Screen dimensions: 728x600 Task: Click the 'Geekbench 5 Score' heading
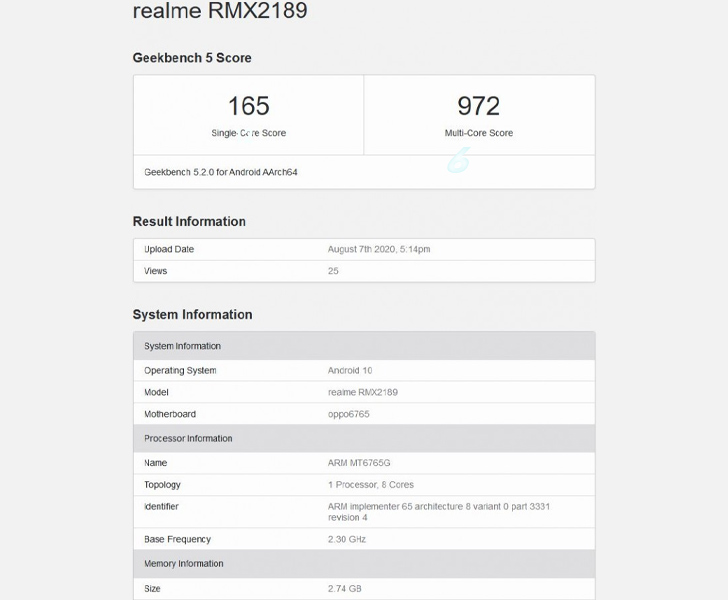click(192, 58)
